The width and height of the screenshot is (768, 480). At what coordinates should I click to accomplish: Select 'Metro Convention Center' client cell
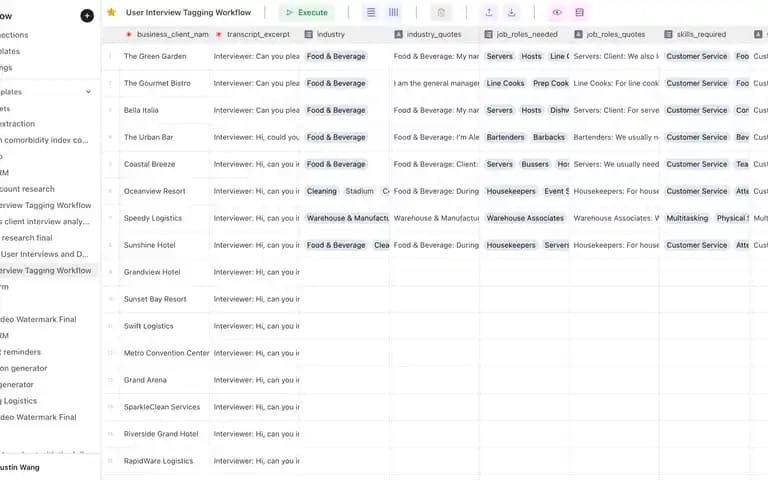[x=167, y=353]
